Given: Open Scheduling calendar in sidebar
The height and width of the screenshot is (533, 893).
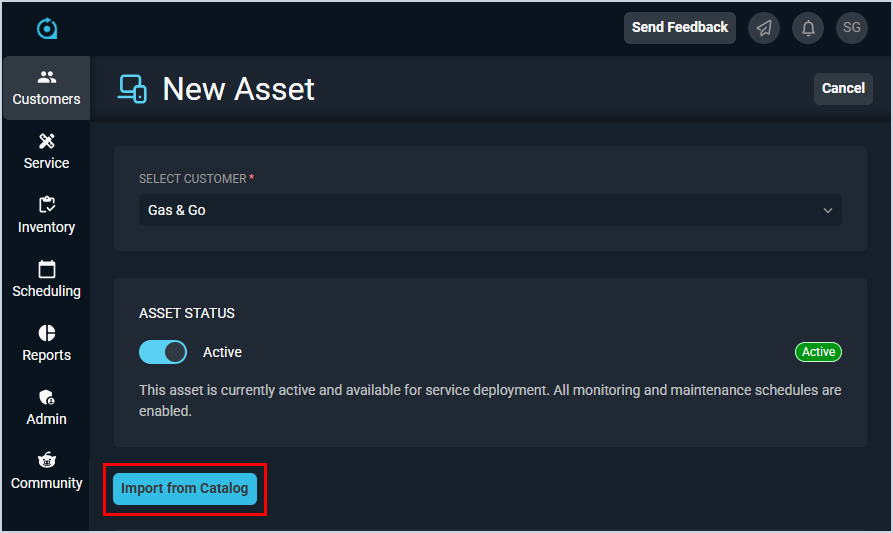Looking at the screenshot, I should 46,280.
